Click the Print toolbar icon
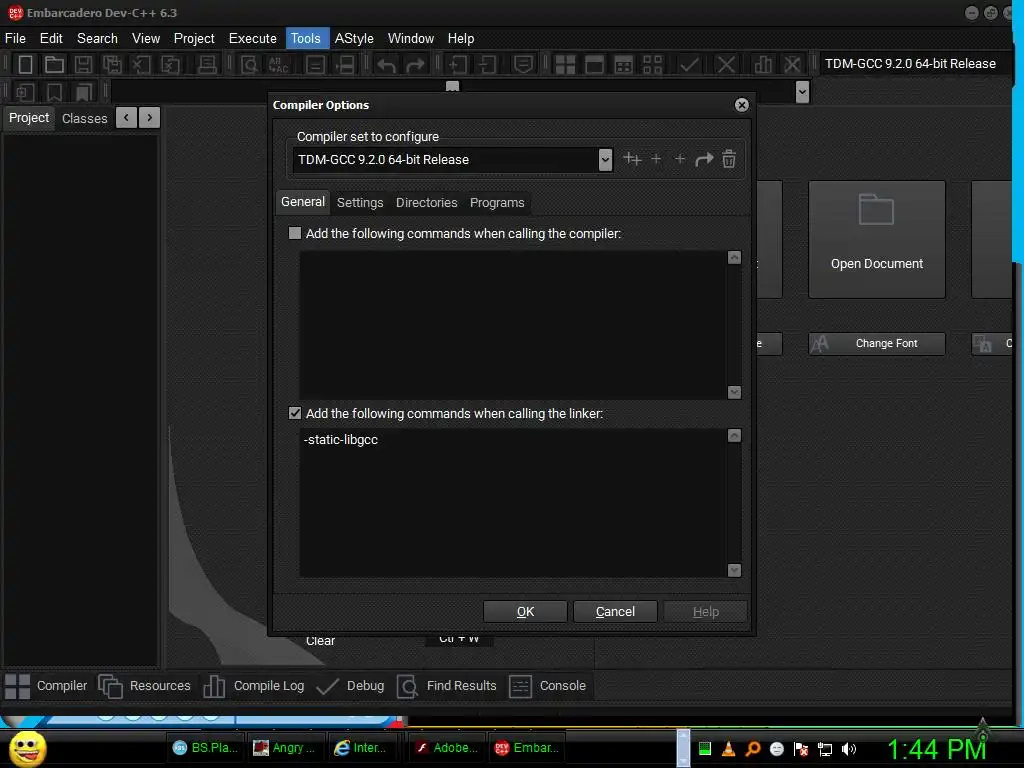 207,64
